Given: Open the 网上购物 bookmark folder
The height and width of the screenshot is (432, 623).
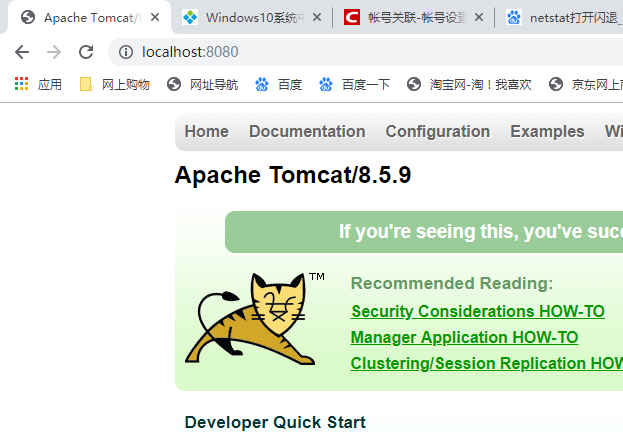Looking at the screenshot, I should point(115,84).
